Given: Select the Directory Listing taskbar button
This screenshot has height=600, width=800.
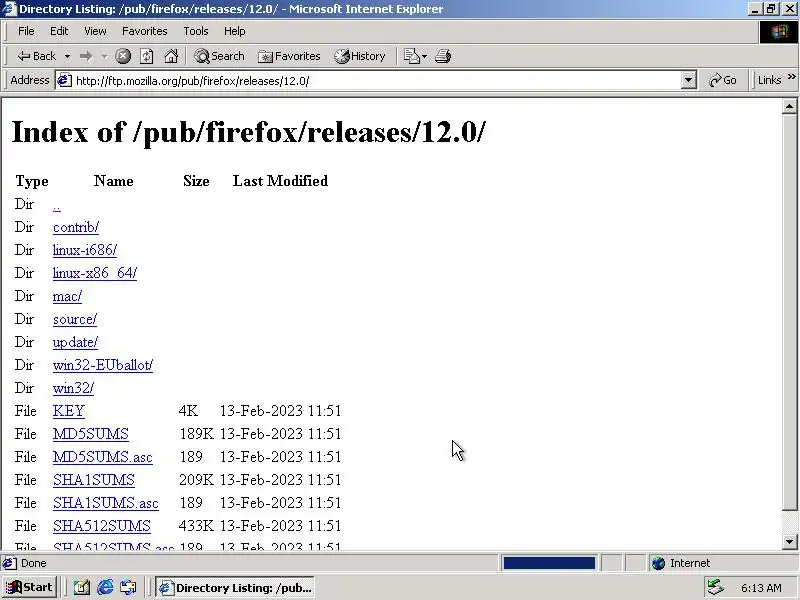Looking at the screenshot, I should [x=235, y=588].
